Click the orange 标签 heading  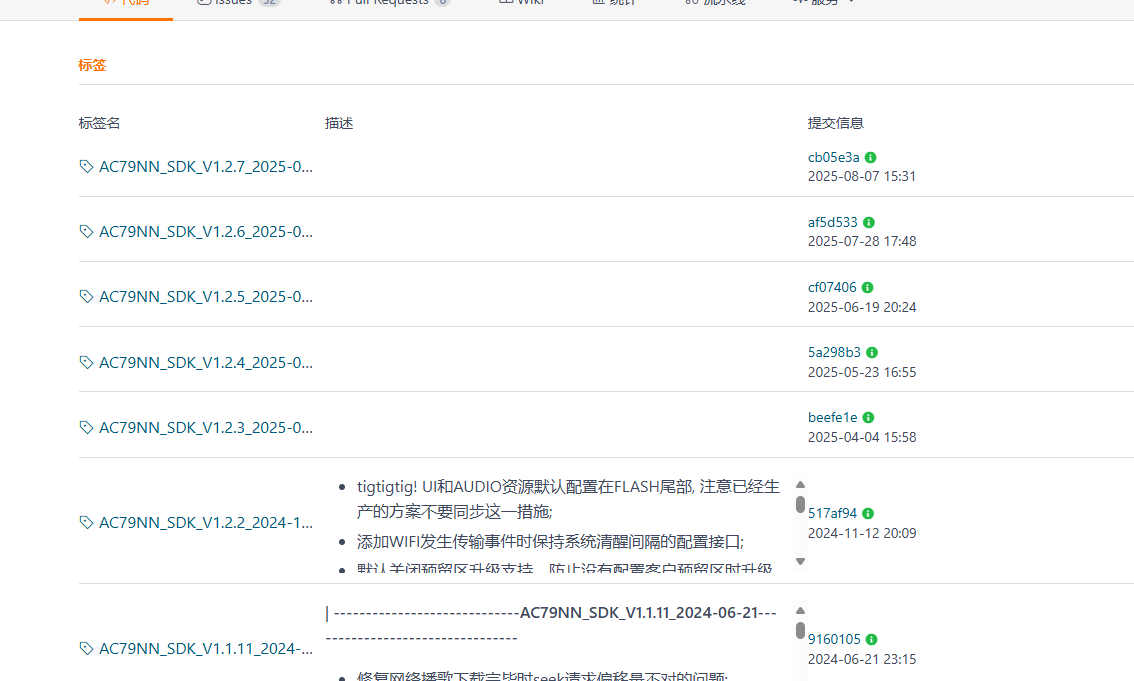(92, 65)
